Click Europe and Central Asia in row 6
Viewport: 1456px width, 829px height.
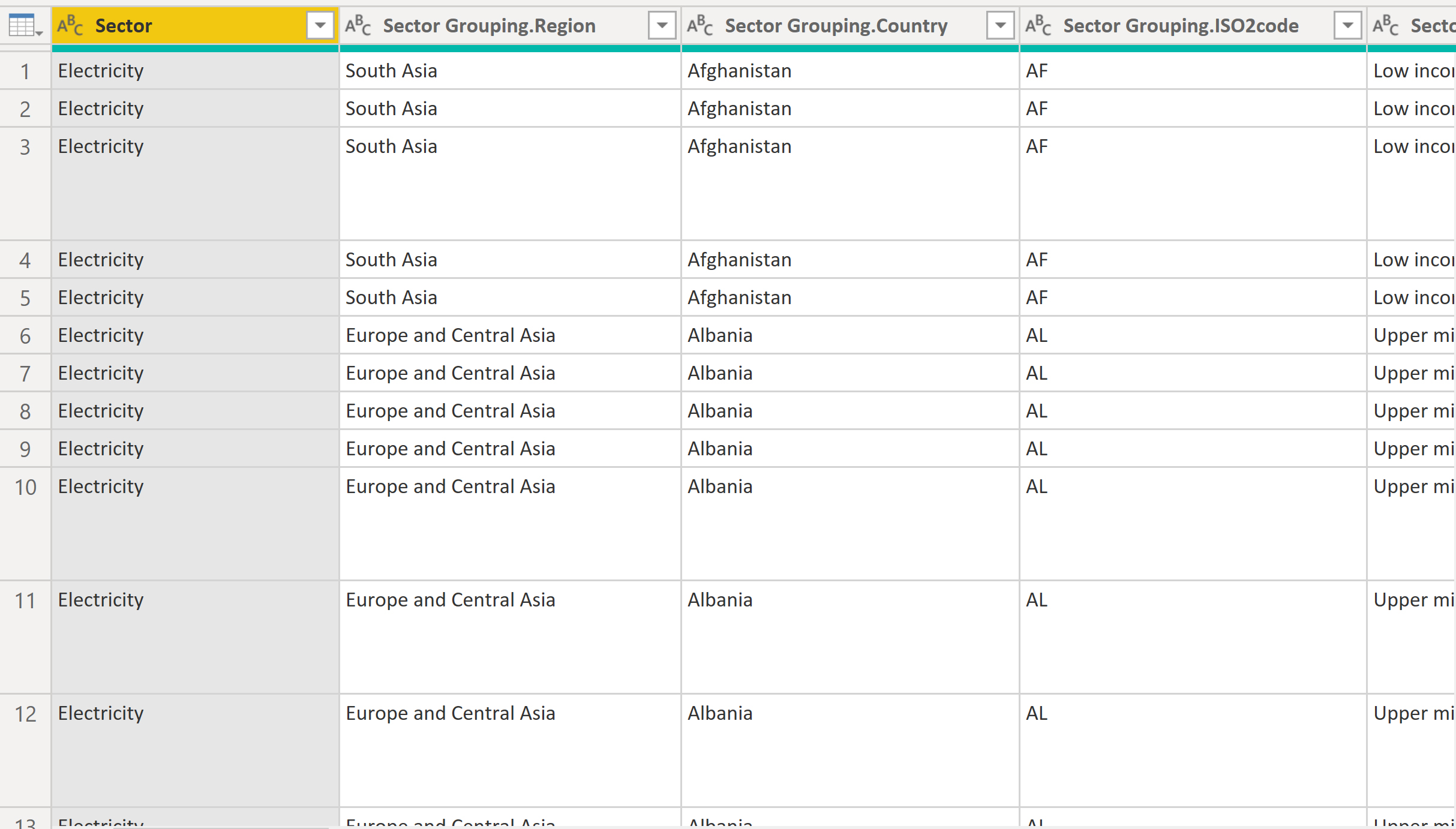511,336
